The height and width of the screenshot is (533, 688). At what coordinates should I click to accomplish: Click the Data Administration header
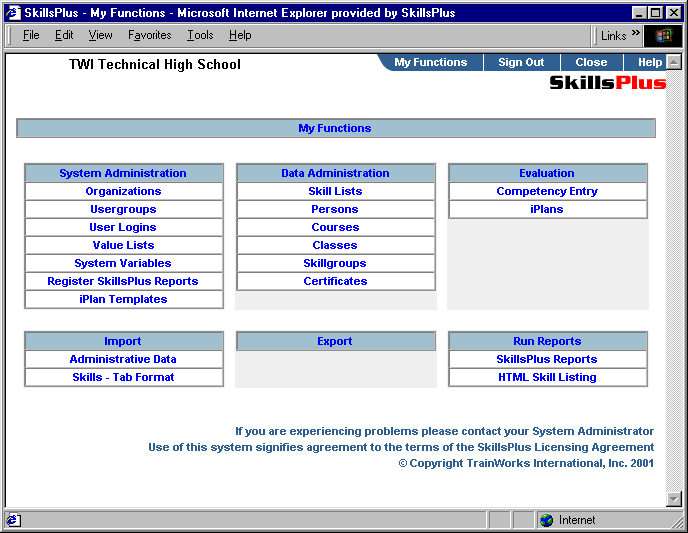(335, 173)
